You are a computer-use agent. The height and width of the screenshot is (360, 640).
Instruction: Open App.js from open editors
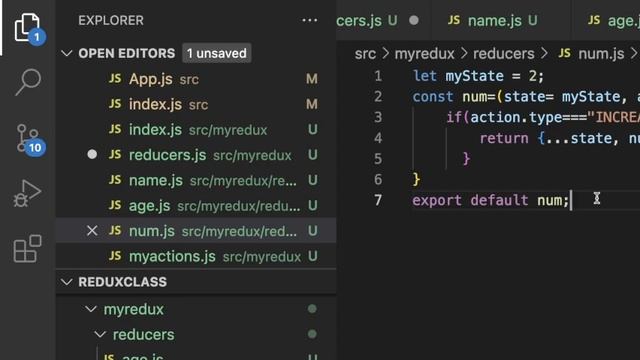[196, 79]
